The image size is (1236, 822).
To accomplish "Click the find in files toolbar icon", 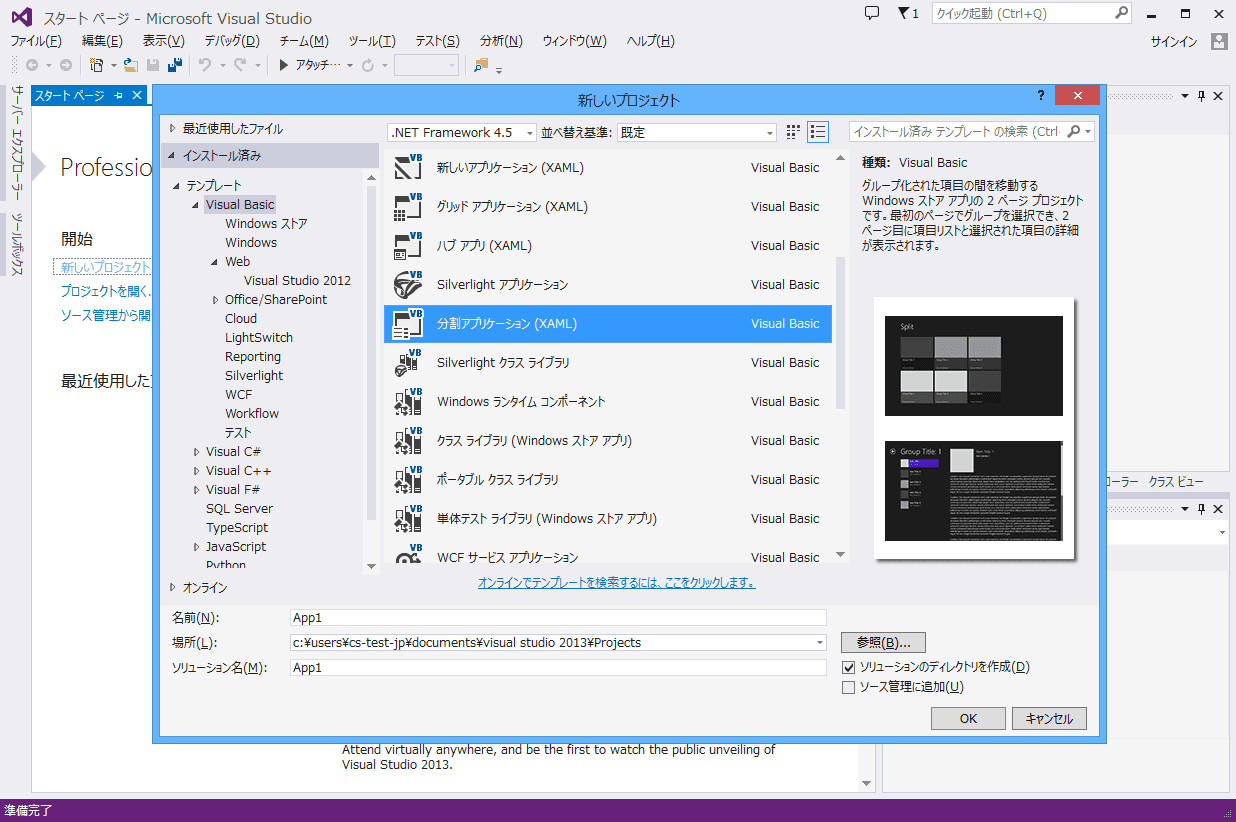I will coord(480,65).
